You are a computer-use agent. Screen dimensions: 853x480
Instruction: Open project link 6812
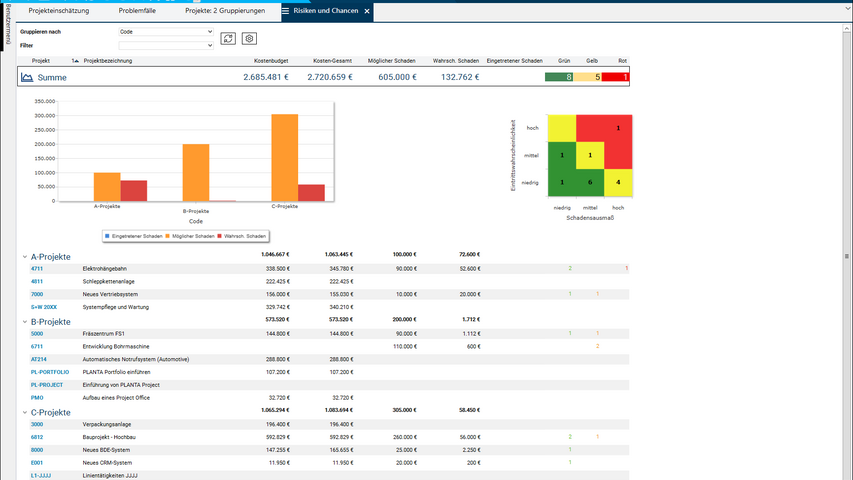click(37, 437)
